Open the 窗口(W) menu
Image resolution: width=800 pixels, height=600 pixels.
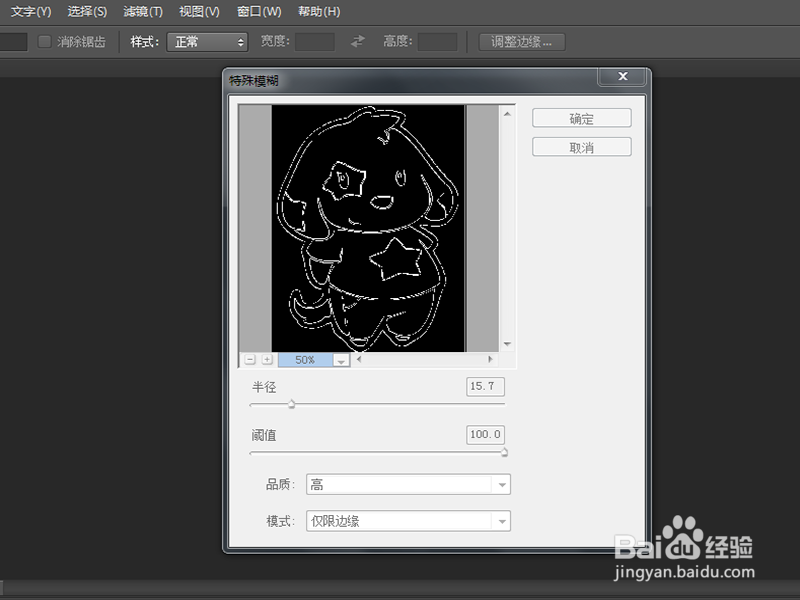259,11
